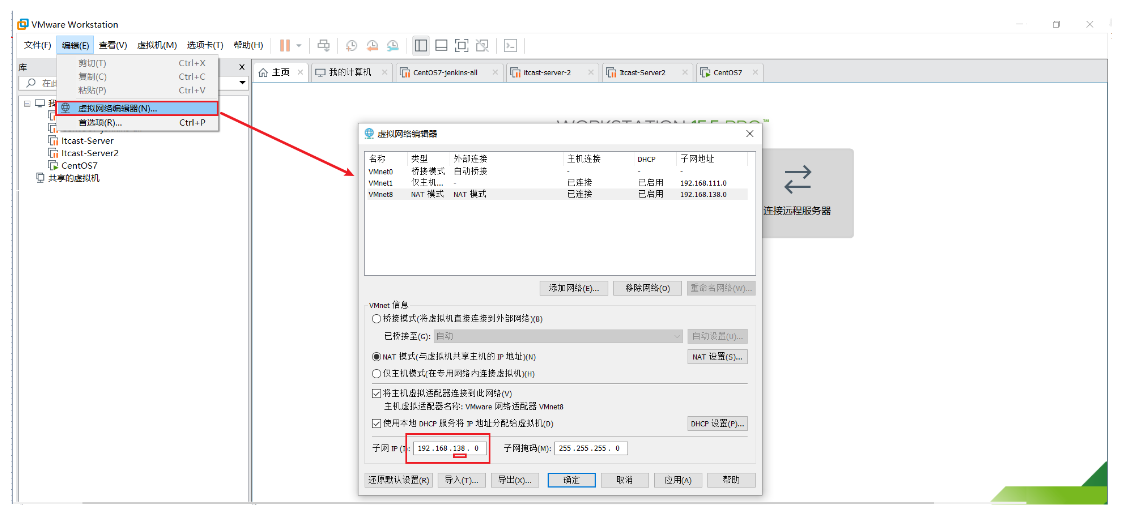This screenshot has height=519, width=1124.
Task: Click the pause virtual machine toolbar icon
Action: coord(285,45)
